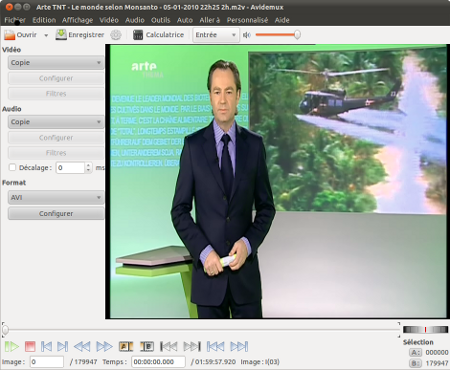Click the Audio Configurer button
The height and width of the screenshot is (370, 450).
click(56, 138)
